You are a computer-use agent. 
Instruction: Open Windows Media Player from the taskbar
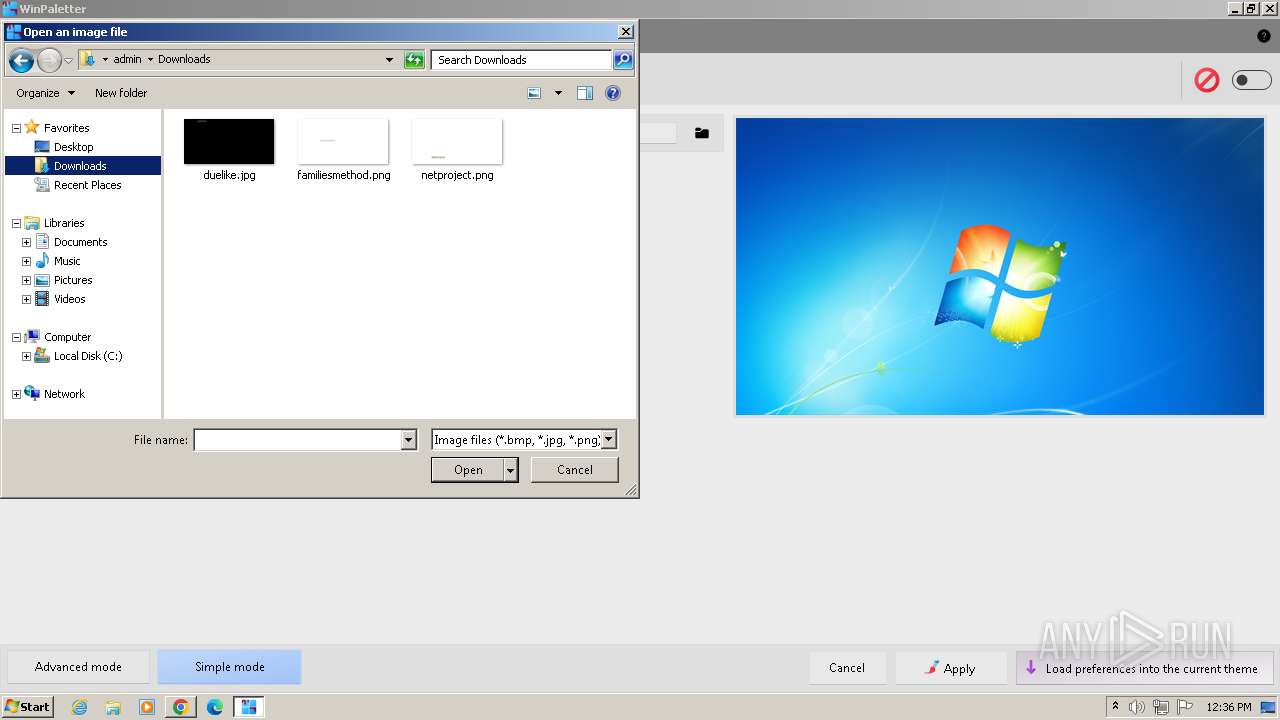pos(147,707)
